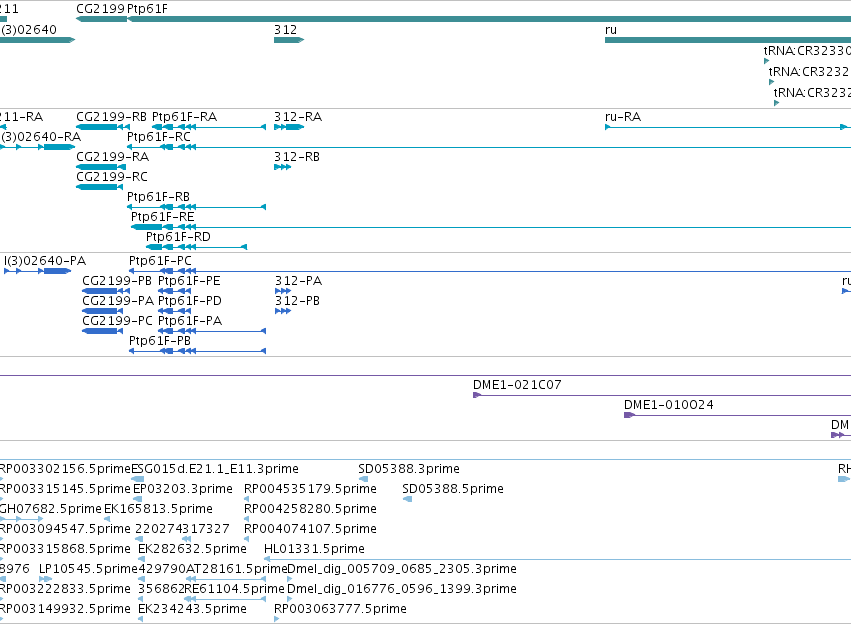Screen dimensions: 851x624
Task: Click the GH07682.5prime EST label
Action: click(51, 509)
